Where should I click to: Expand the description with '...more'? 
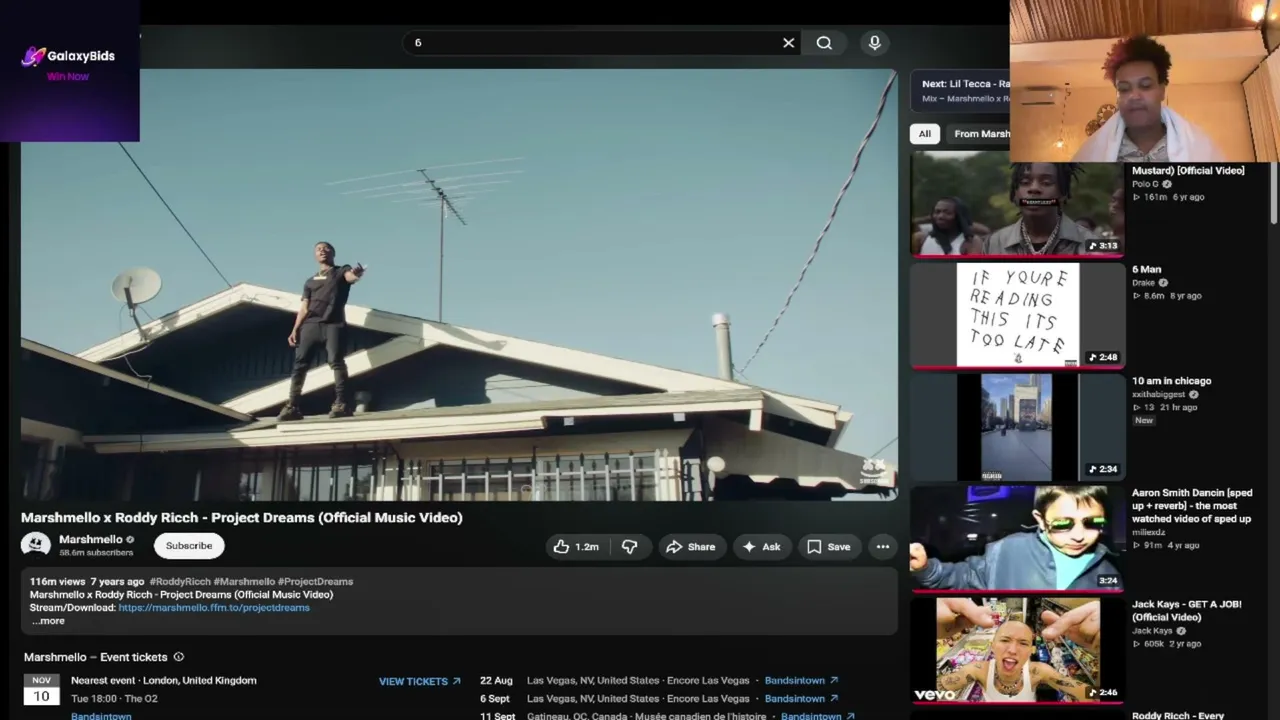tap(48, 621)
